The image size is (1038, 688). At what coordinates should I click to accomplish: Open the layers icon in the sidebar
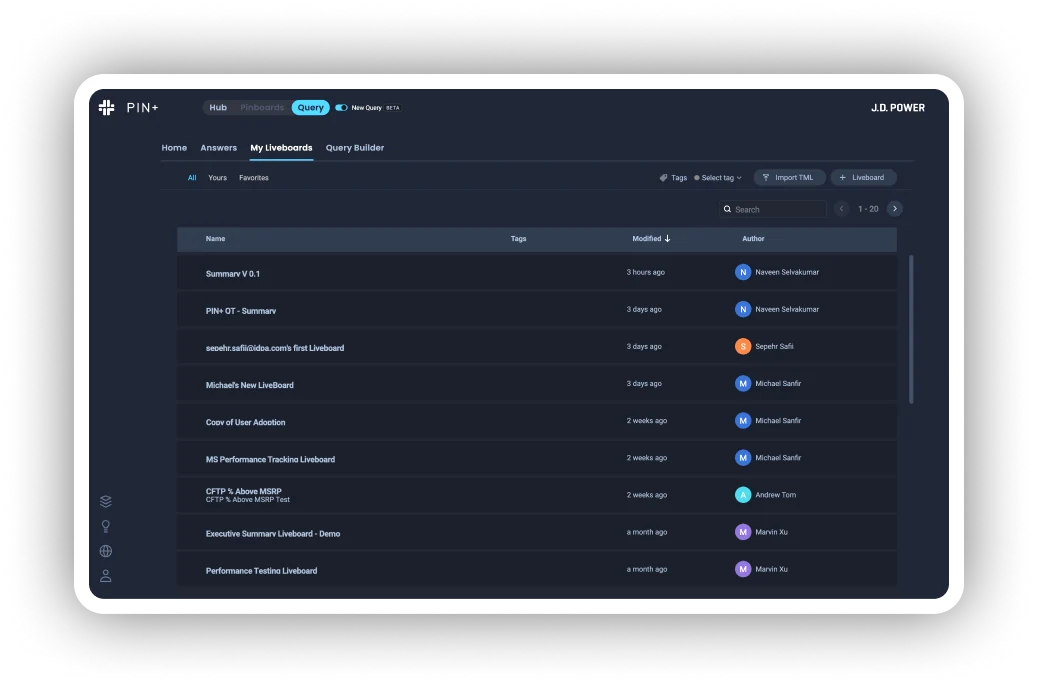(106, 501)
